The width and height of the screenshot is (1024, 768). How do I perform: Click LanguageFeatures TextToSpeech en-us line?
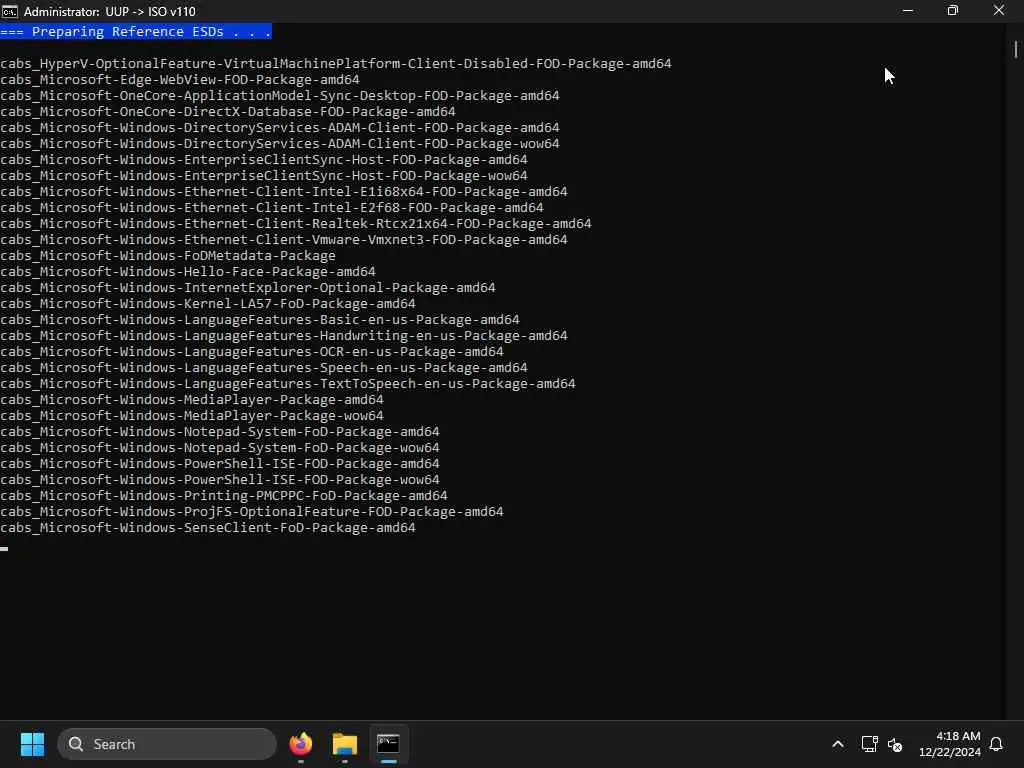(x=288, y=383)
